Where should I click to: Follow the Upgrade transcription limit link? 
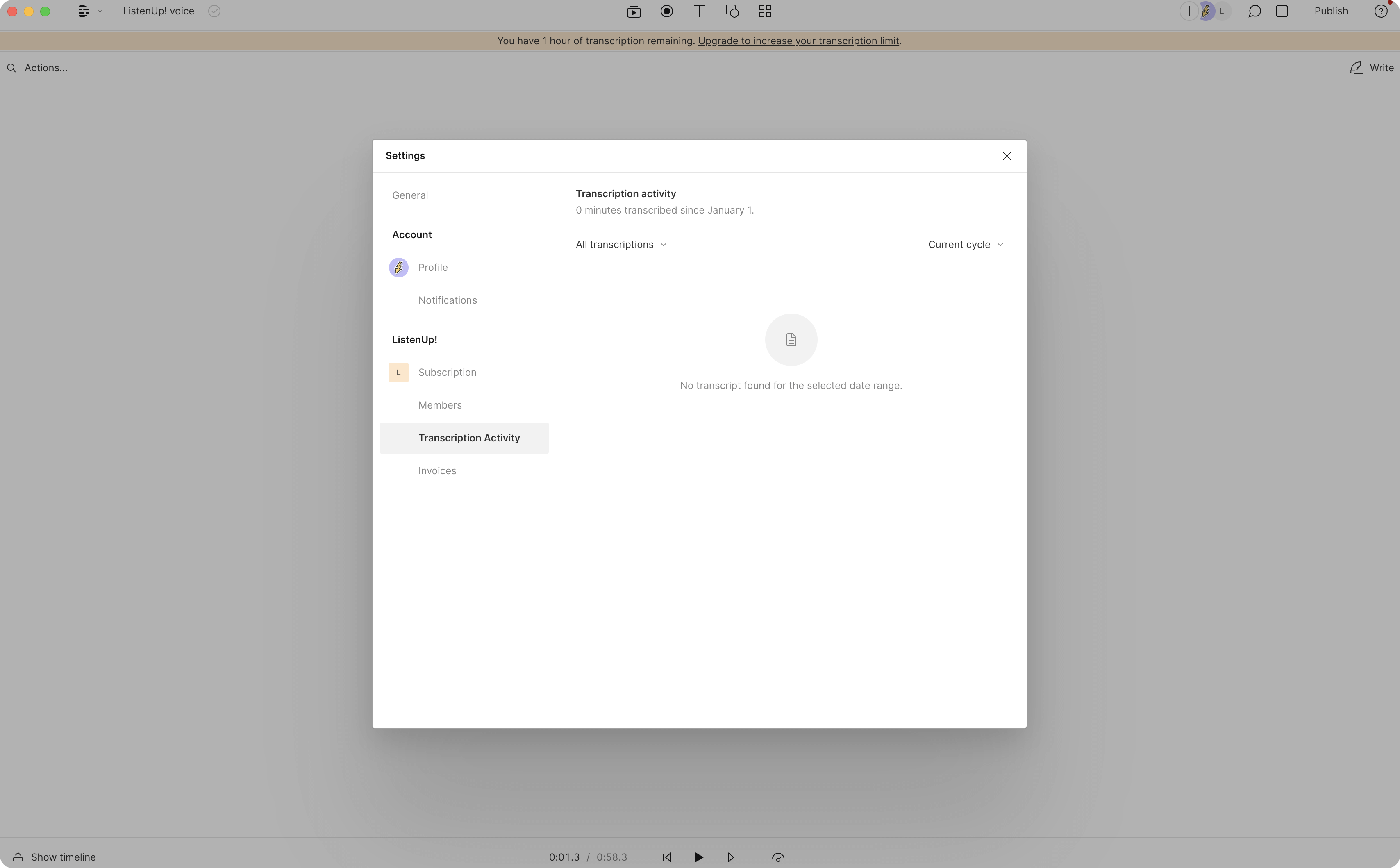click(798, 41)
